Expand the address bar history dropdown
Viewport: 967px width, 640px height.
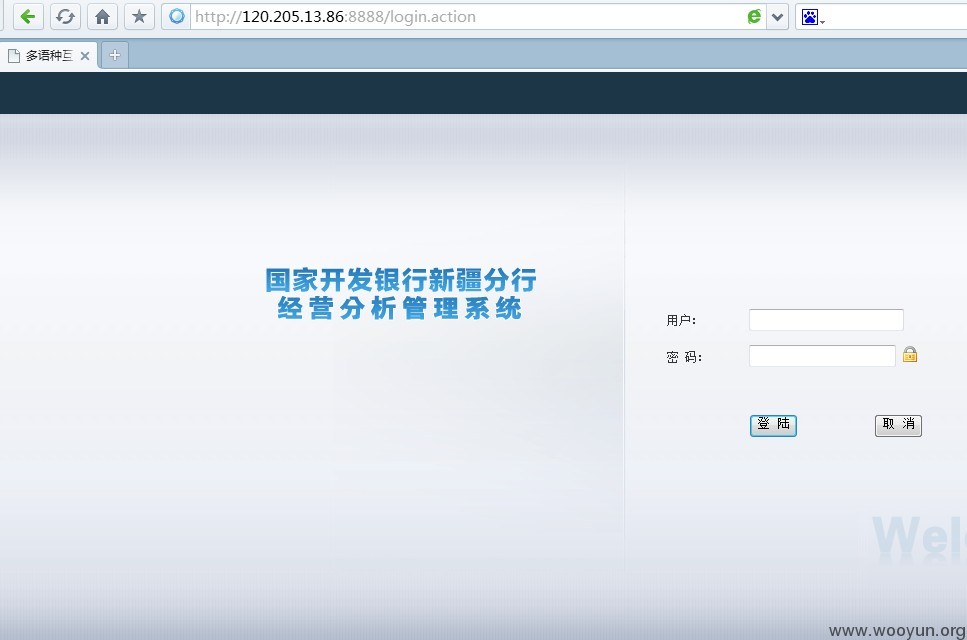778,17
